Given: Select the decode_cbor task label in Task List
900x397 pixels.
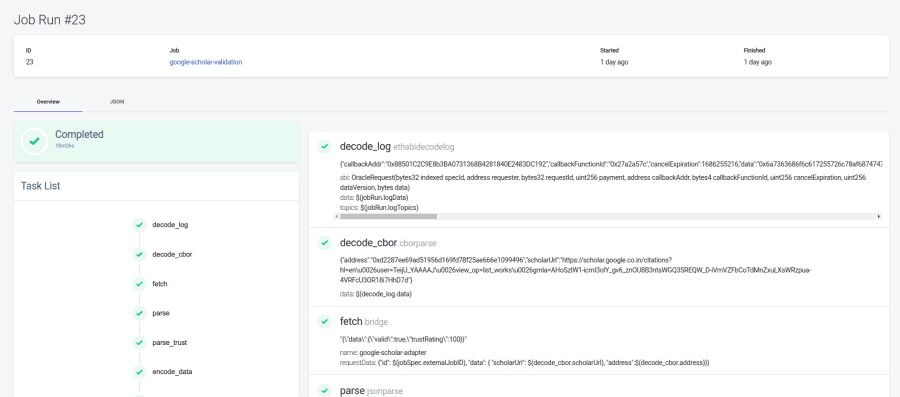Looking at the screenshot, I should pyautogui.click(x=172, y=254).
